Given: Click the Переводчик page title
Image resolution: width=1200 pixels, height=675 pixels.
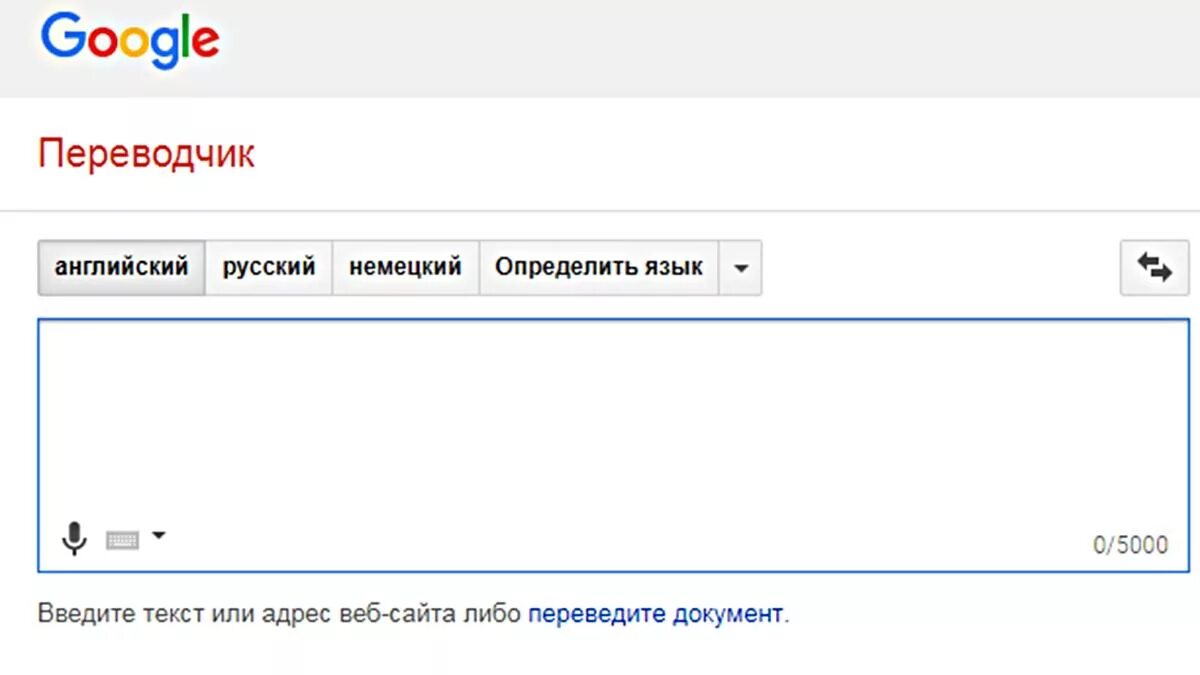Looking at the screenshot, I should [x=146, y=154].
